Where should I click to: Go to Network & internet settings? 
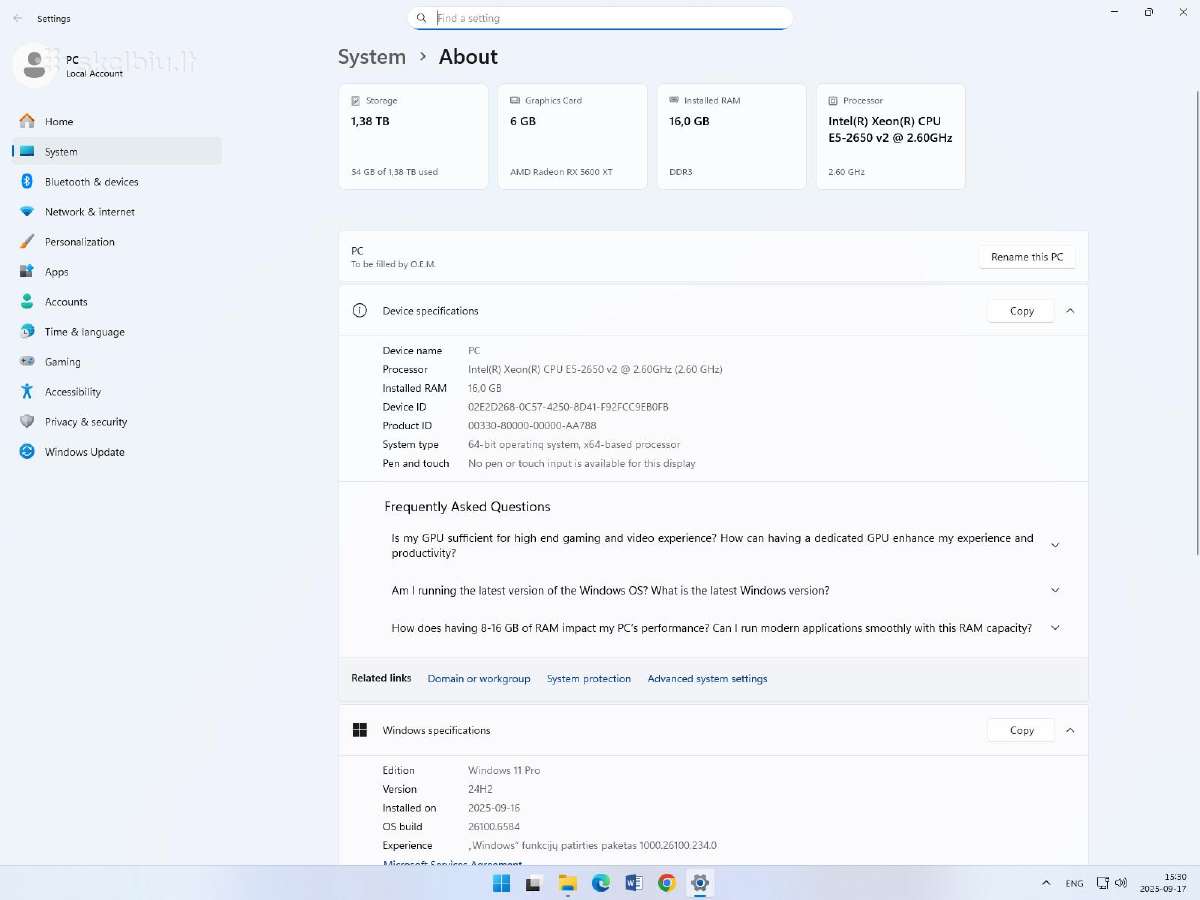(x=116, y=211)
